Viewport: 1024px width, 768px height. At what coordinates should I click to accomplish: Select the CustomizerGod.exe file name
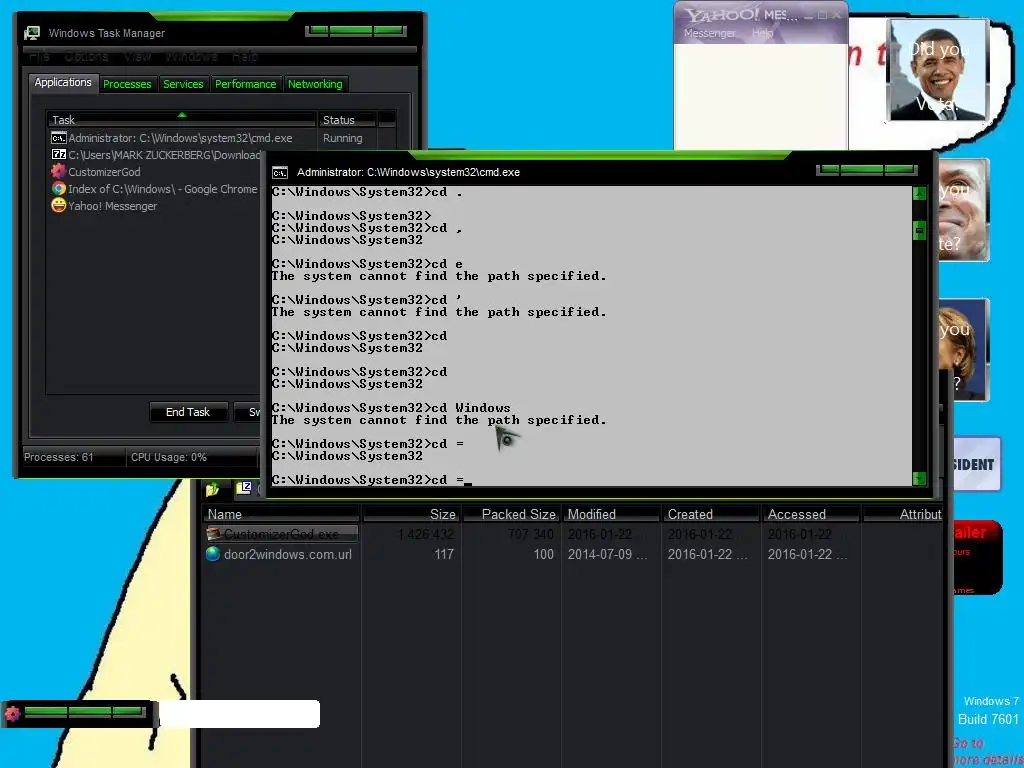281,534
